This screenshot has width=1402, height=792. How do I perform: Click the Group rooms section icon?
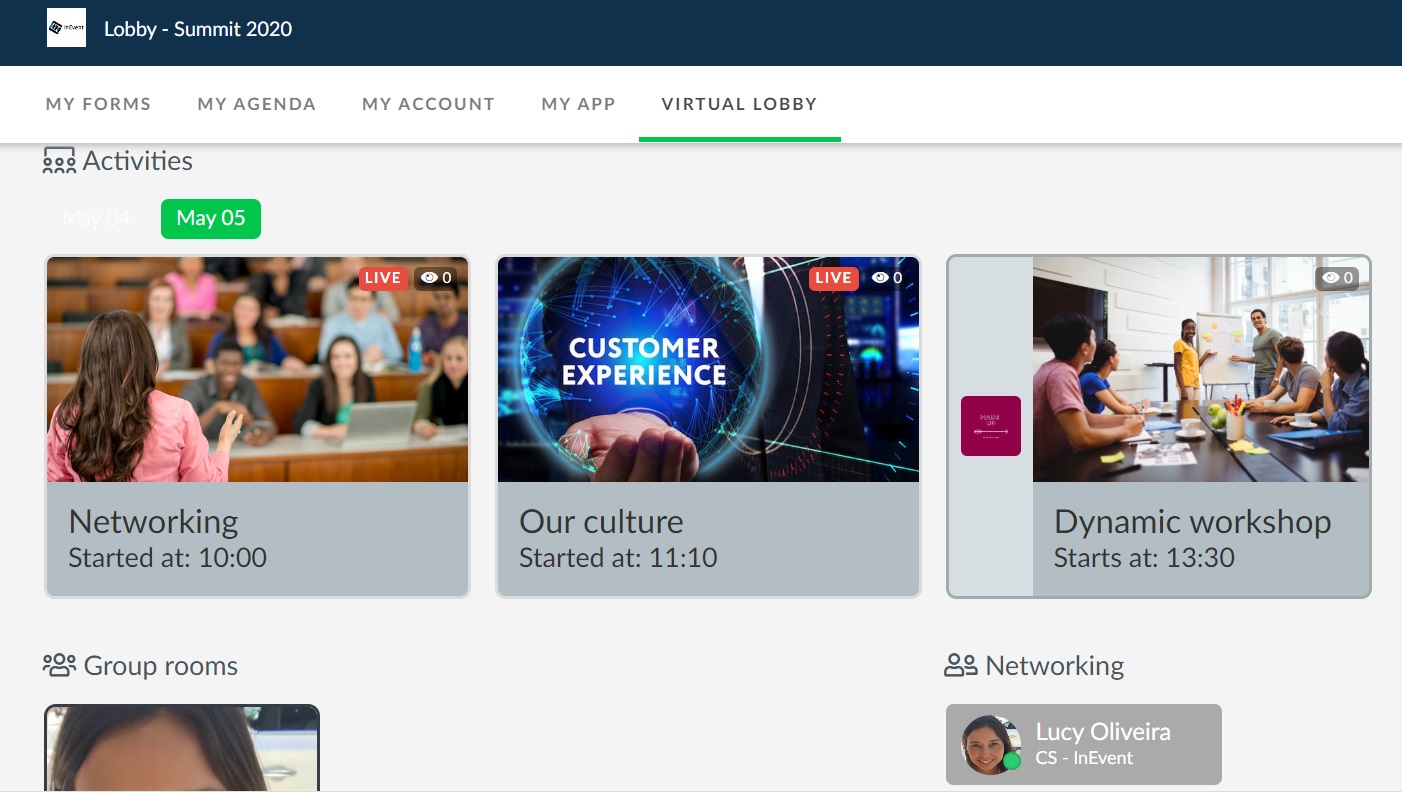pyautogui.click(x=60, y=665)
